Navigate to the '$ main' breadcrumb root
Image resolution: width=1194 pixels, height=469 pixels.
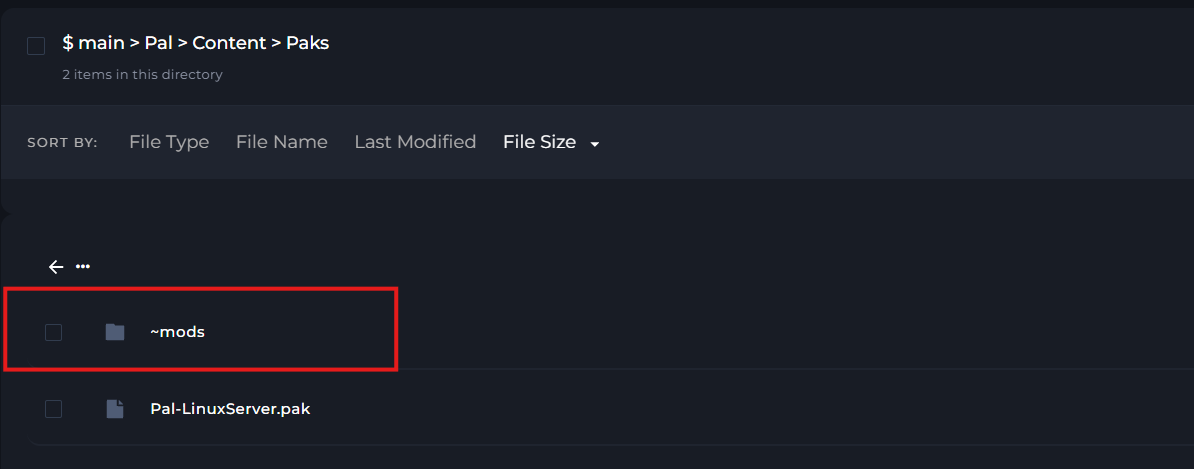(93, 43)
